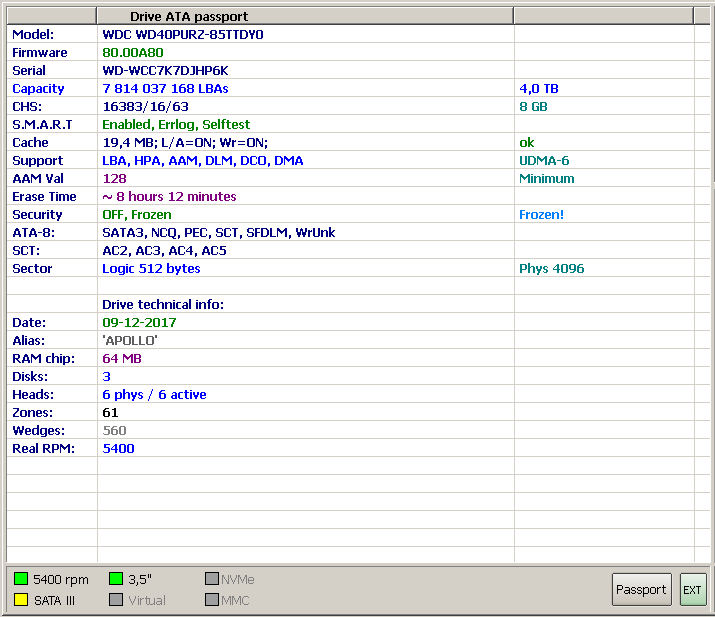This screenshot has height=617, width=715.
Task: Click the yellow SATA III indicator
Action: click(x=21, y=600)
